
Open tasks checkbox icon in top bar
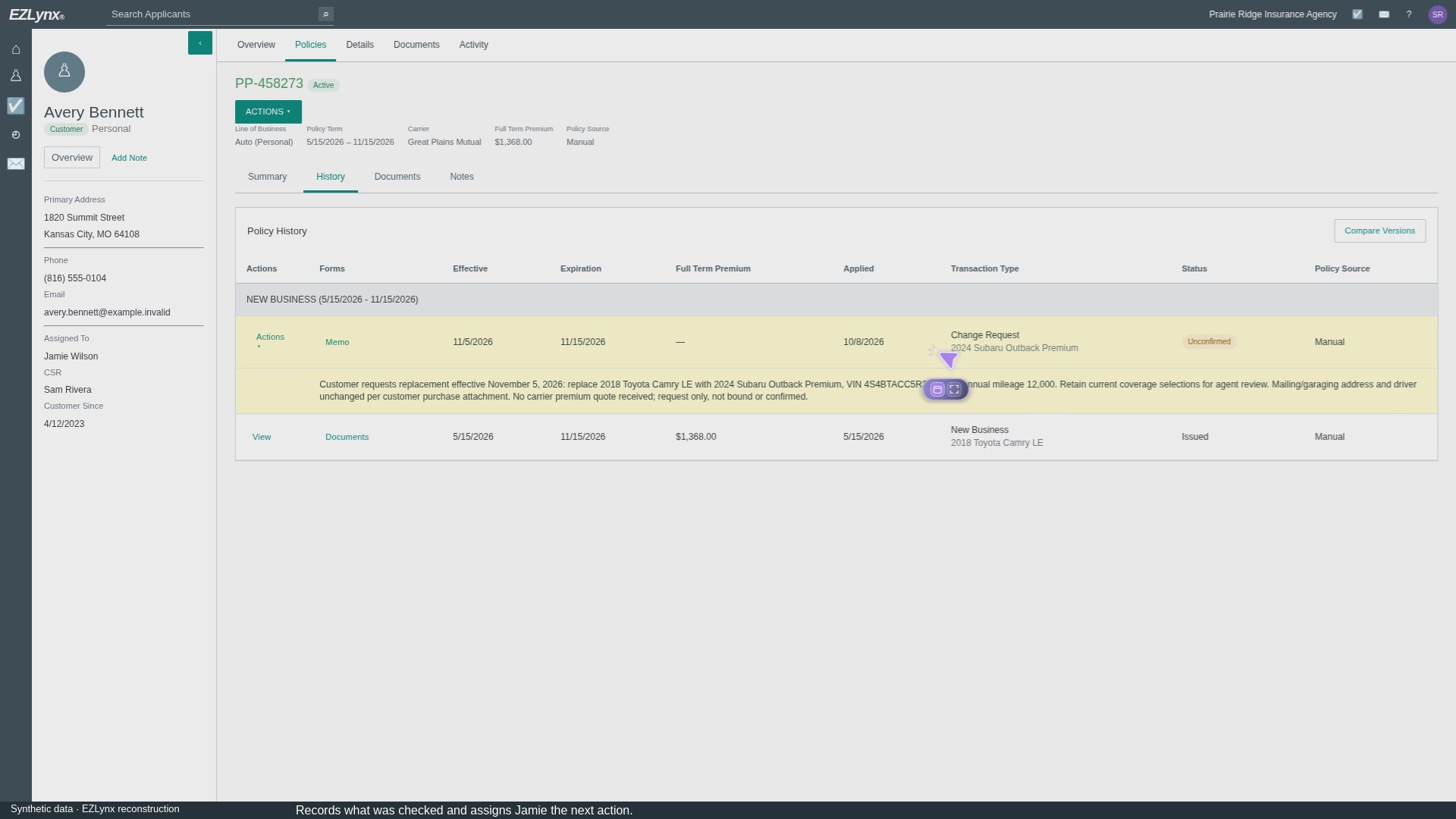coord(1357,14)
